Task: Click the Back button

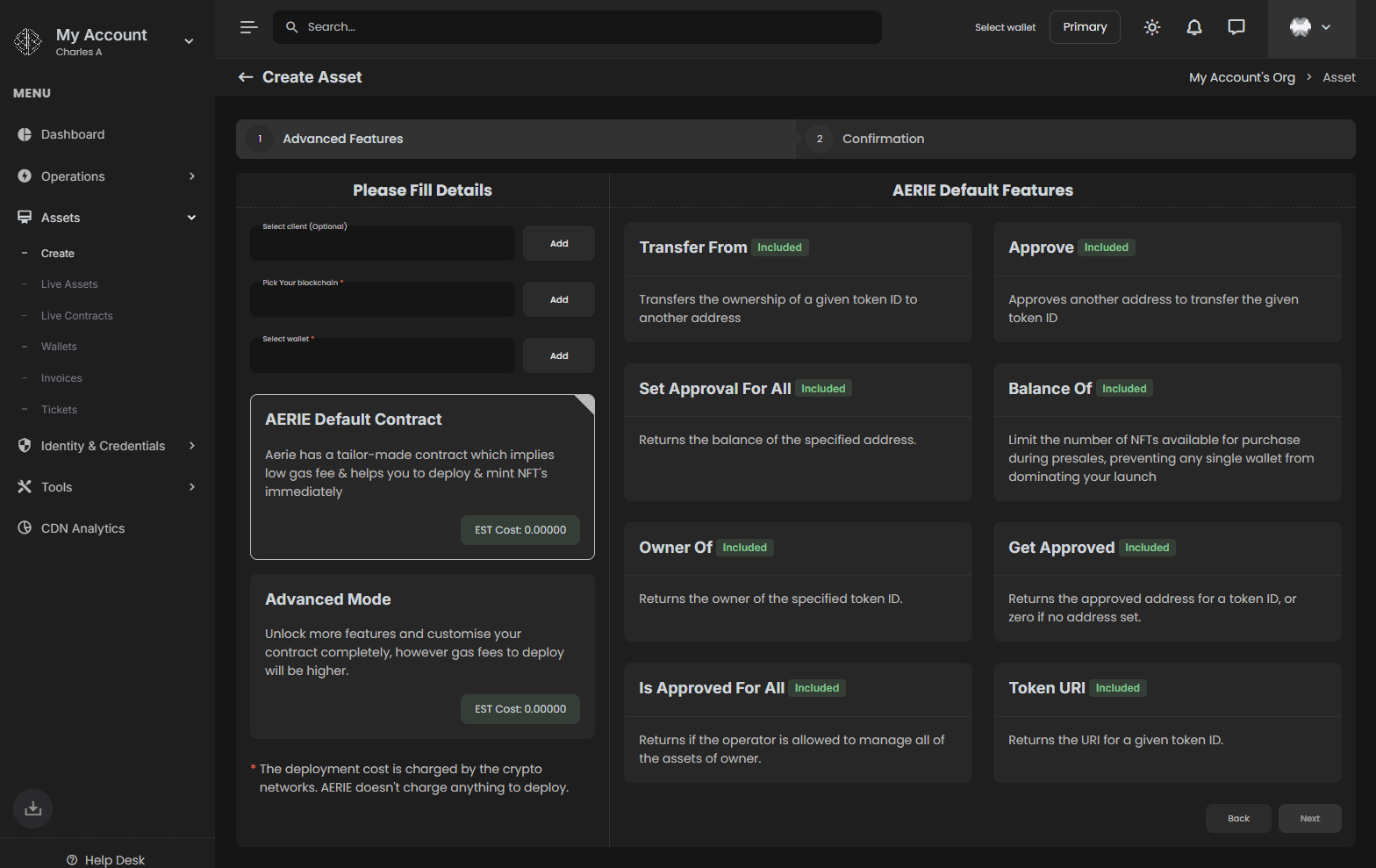Action: (1238, 818)
